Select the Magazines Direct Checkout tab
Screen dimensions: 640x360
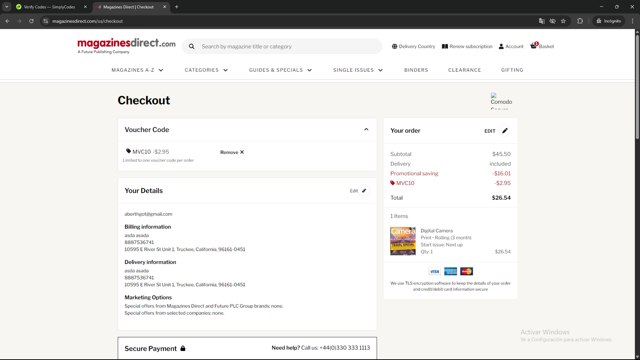(128, 7)
